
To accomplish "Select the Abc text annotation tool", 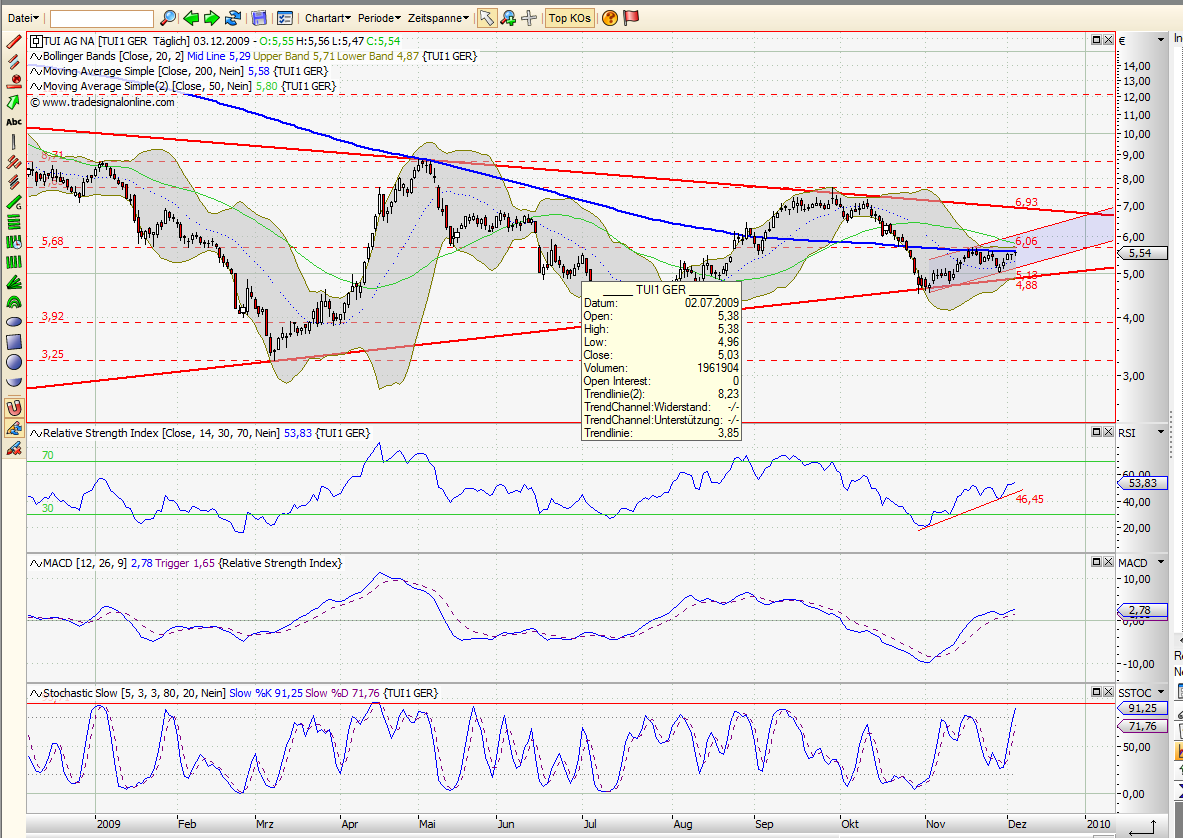I will tap(14, 121).
